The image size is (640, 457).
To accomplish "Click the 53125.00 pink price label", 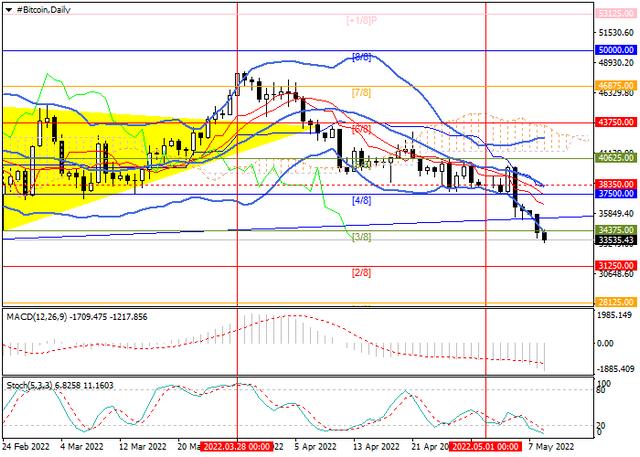I will pyautogui.click(x=616, y=13).
